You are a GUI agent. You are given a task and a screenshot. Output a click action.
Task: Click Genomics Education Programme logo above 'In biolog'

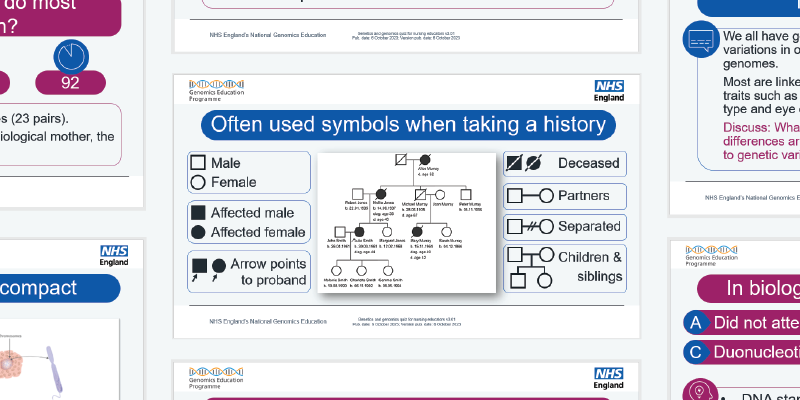coord(712,256)
